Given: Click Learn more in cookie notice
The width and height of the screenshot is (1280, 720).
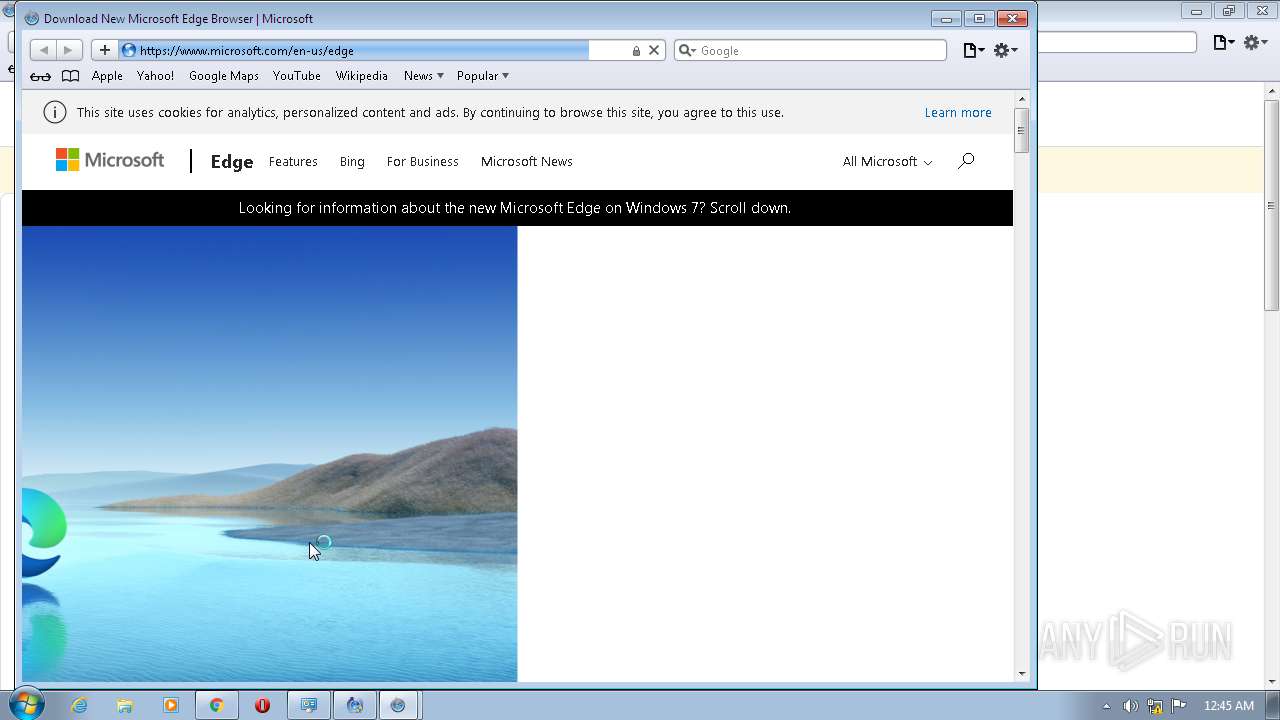Looking at the screenshot, I should (958, 112).
